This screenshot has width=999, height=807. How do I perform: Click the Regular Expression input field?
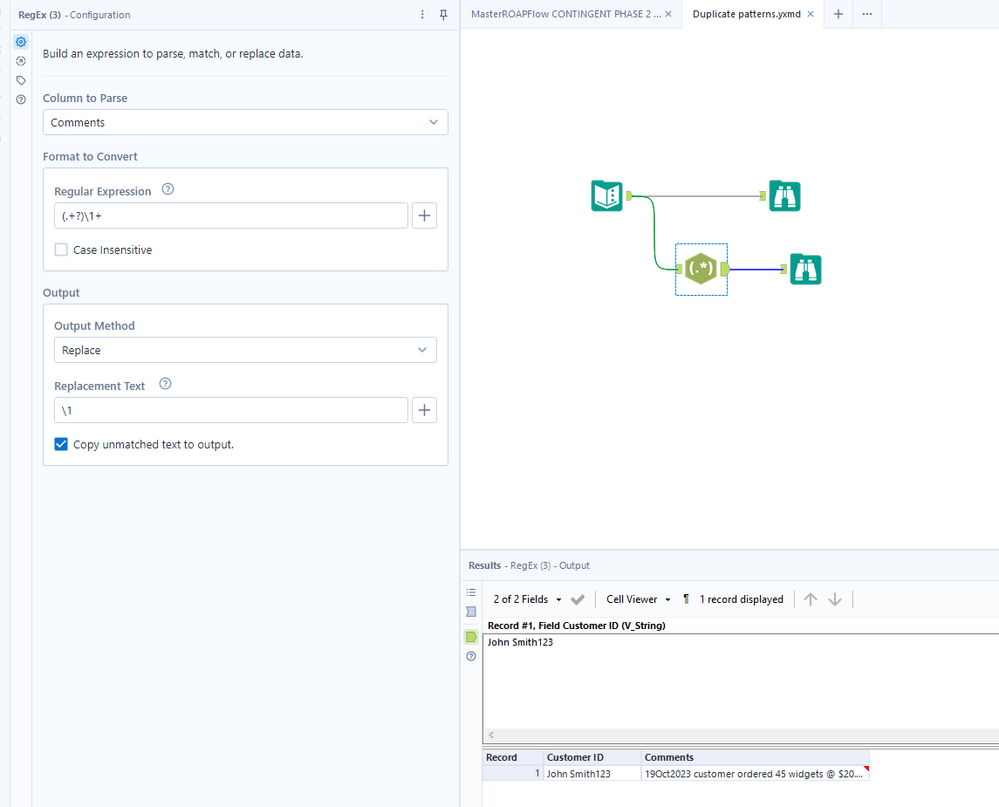point(231,216)
